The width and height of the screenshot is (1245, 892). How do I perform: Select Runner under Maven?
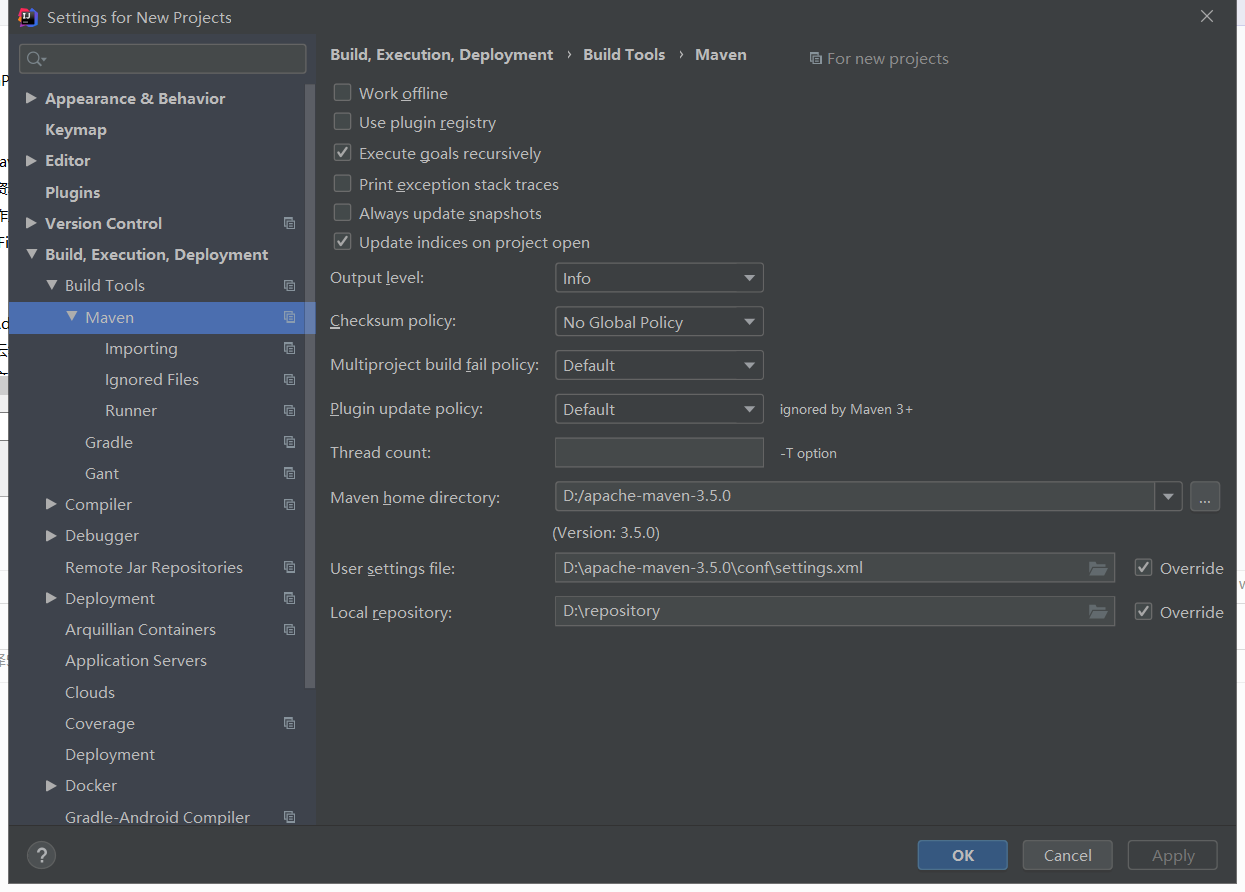(131, 410)
